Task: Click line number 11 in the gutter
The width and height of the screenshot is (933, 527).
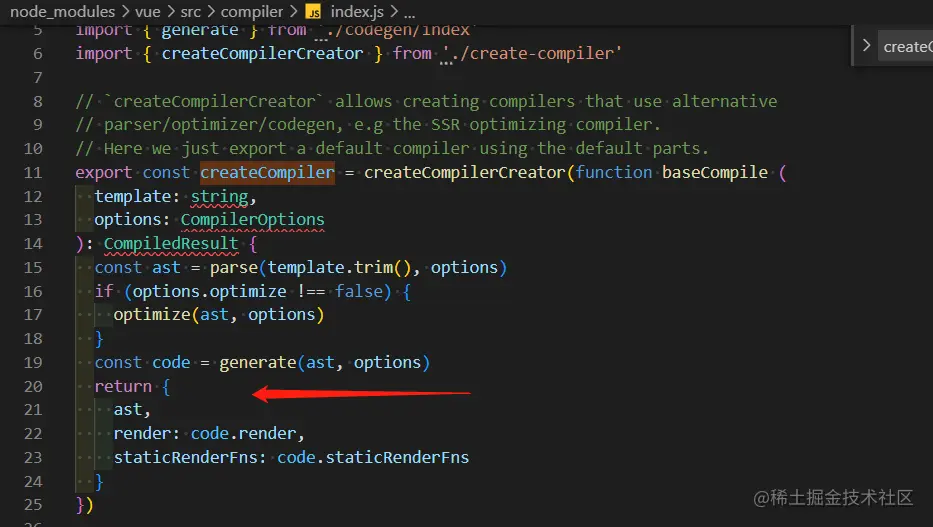Action: [x=33, y=172]
